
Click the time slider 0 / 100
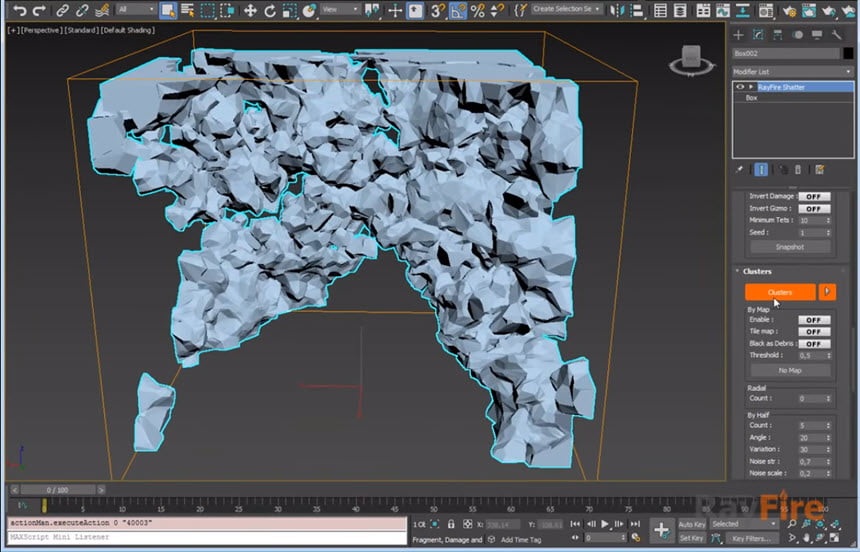(58, 489)
